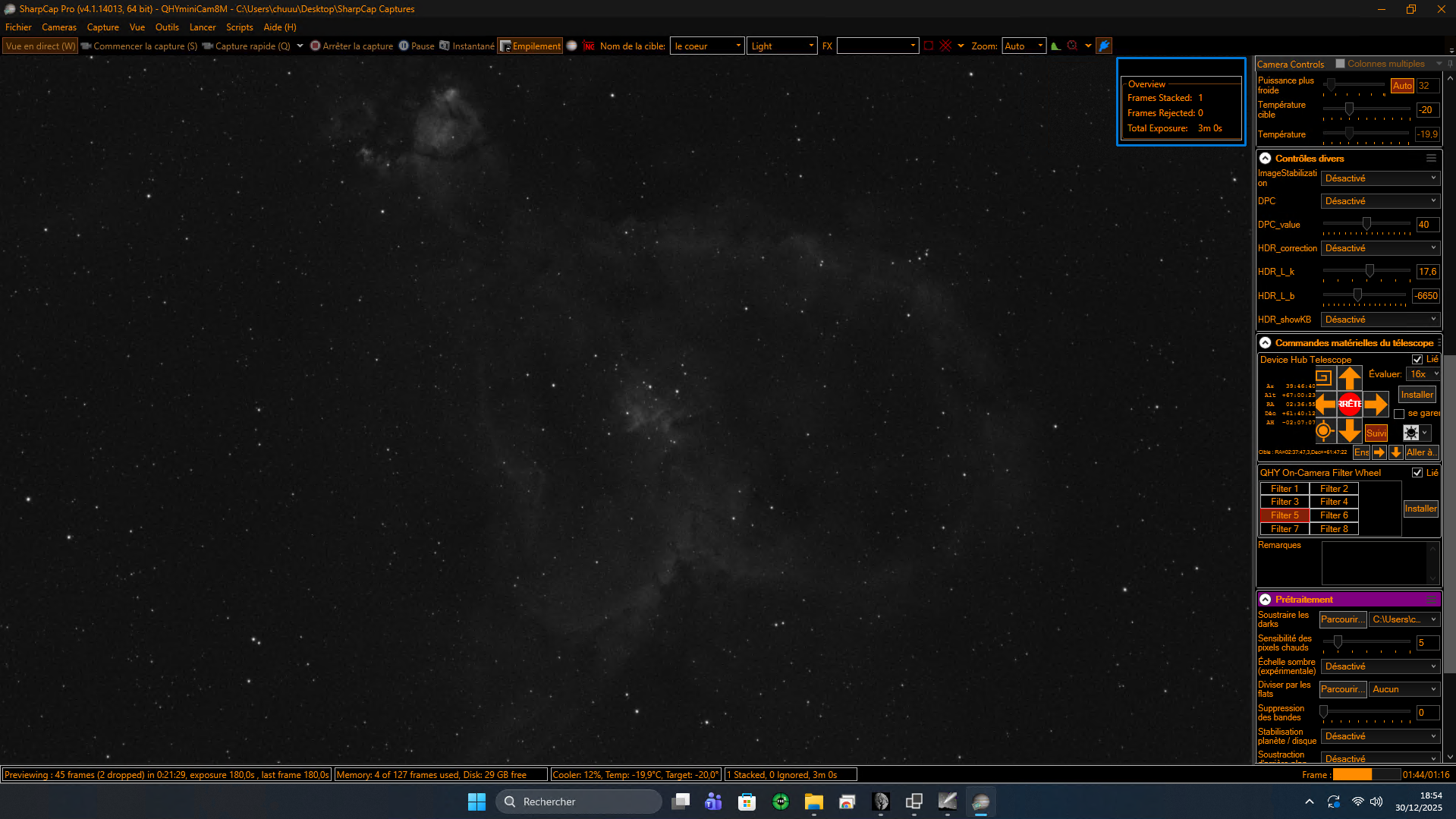Screen dimensions: 1456x819
Task: Click the green histogram icon in toolbar
Action: point(1055,46)
